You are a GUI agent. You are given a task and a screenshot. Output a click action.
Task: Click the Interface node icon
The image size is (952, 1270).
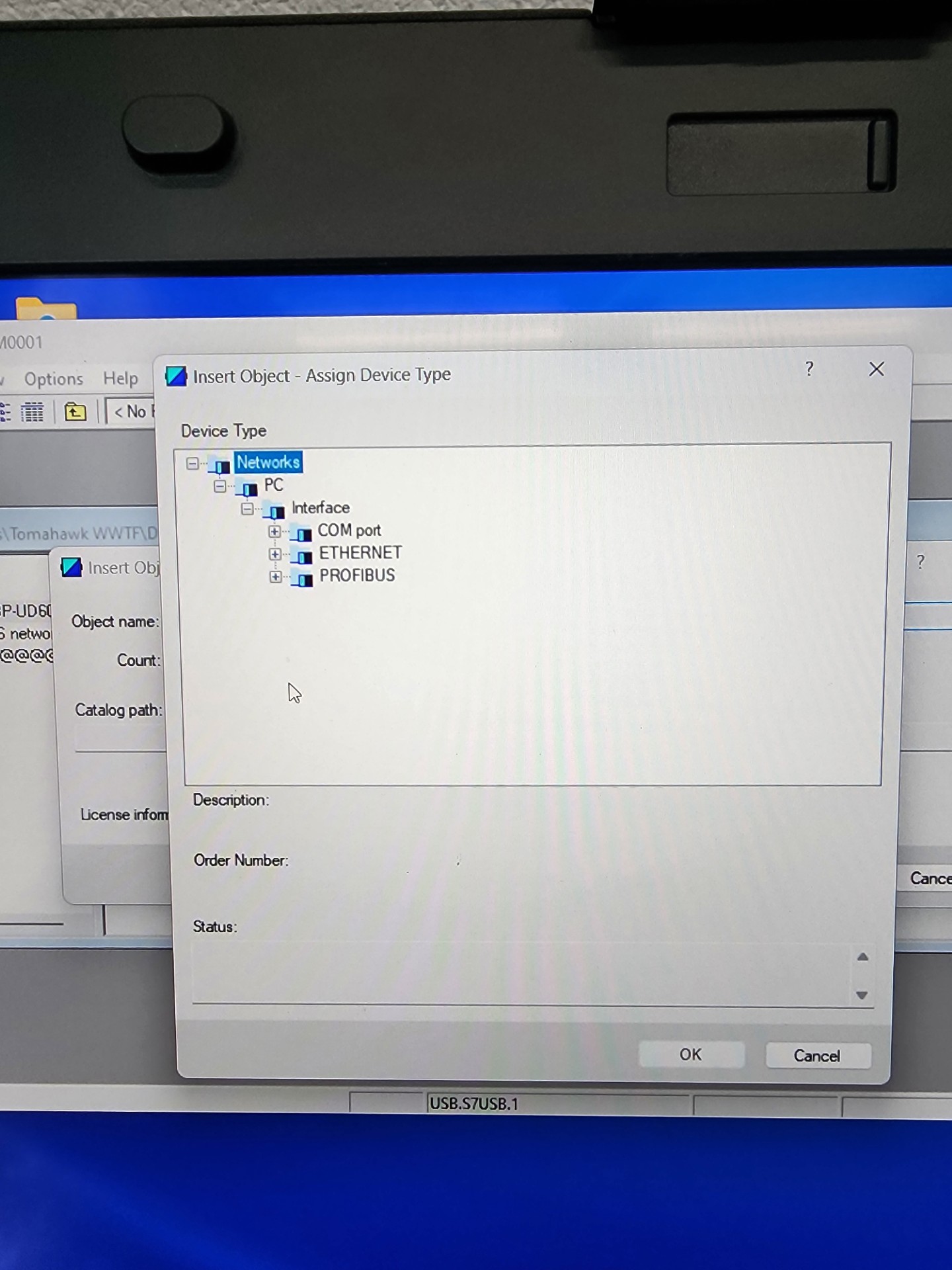[275, 511]
